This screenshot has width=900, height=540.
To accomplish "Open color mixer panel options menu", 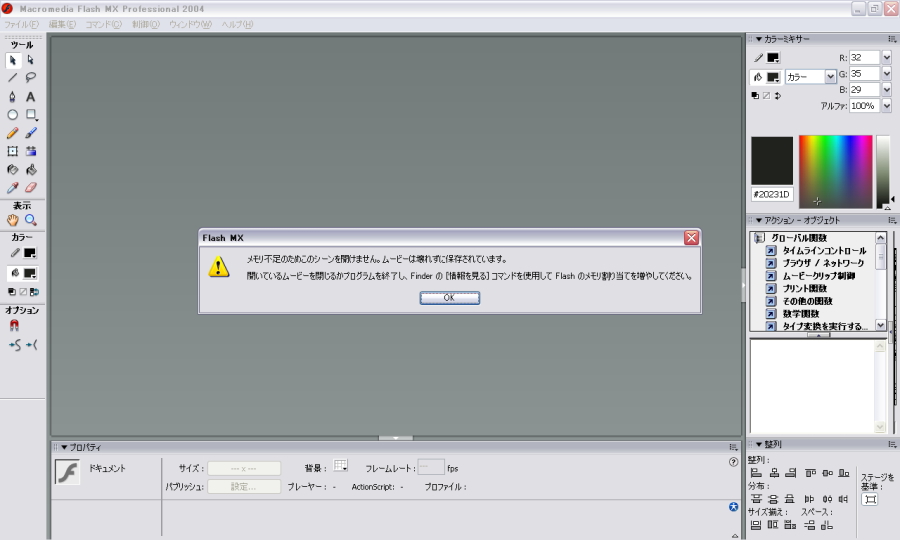I will pos(891,39).
